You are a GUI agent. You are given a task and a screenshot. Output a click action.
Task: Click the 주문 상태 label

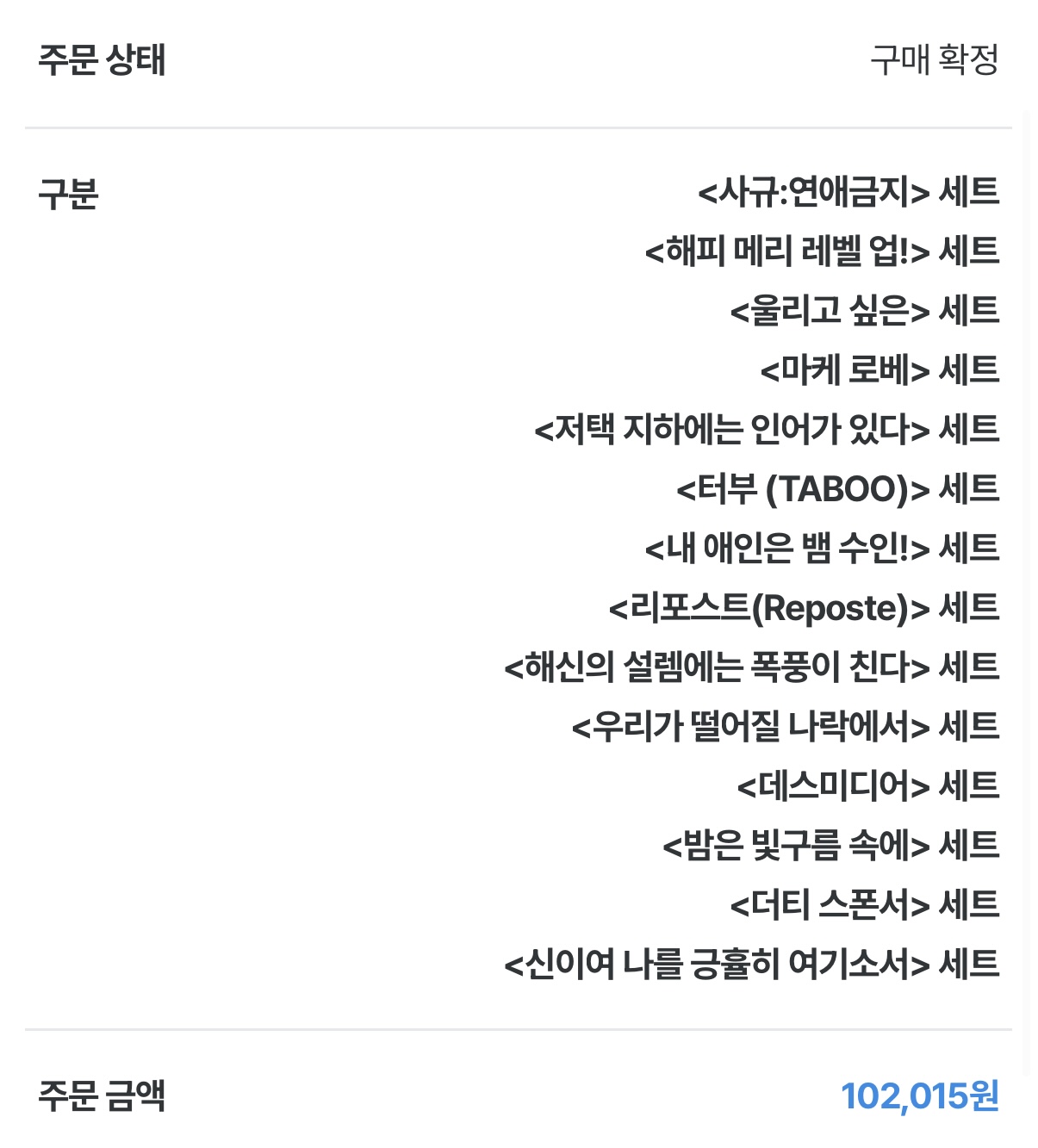[x=102, y=60]
